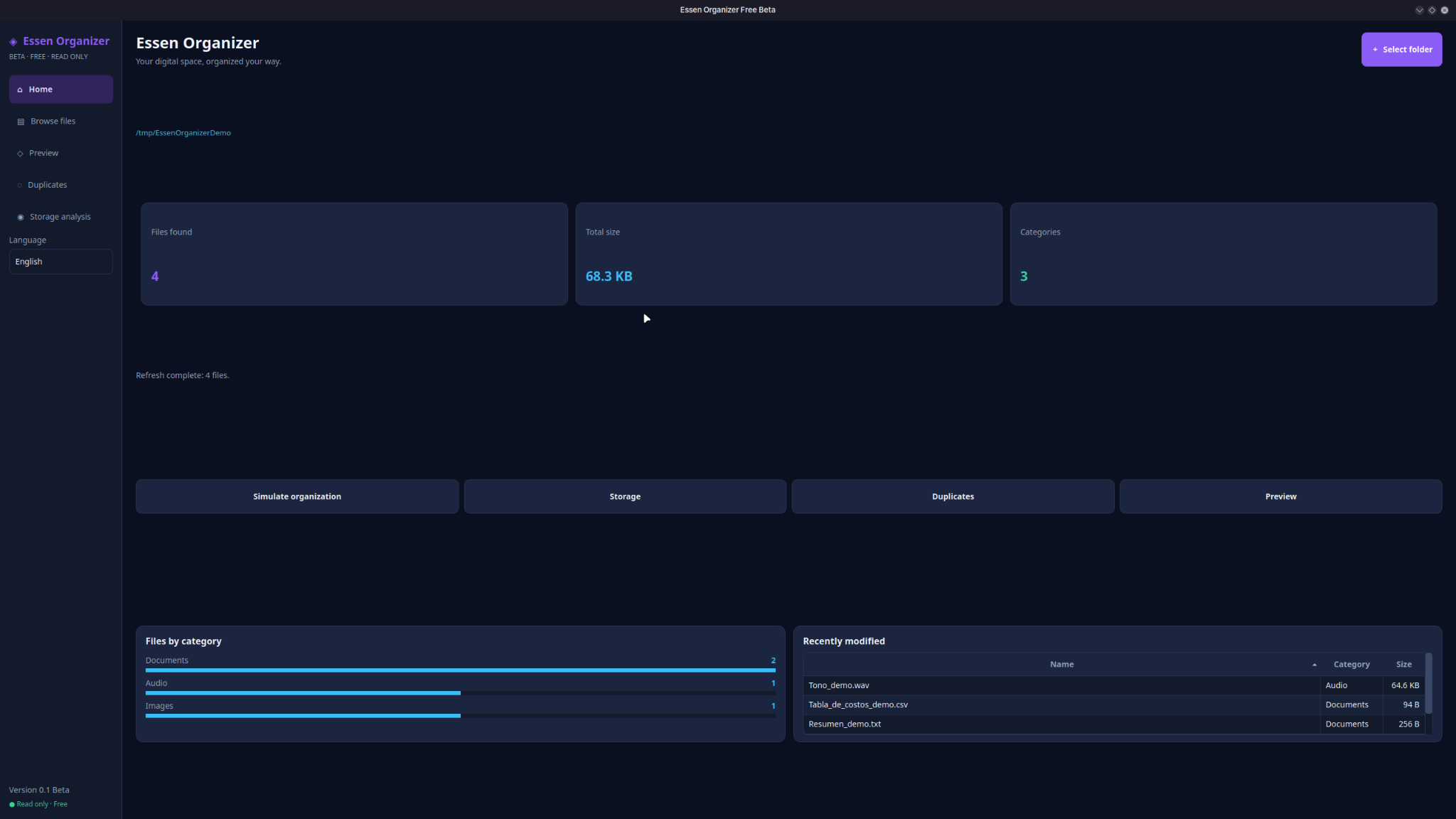The width and height of the screenshot is (1456, 819).
Task: Select the Resumen_demo.txt file row
Action: 1114,724
